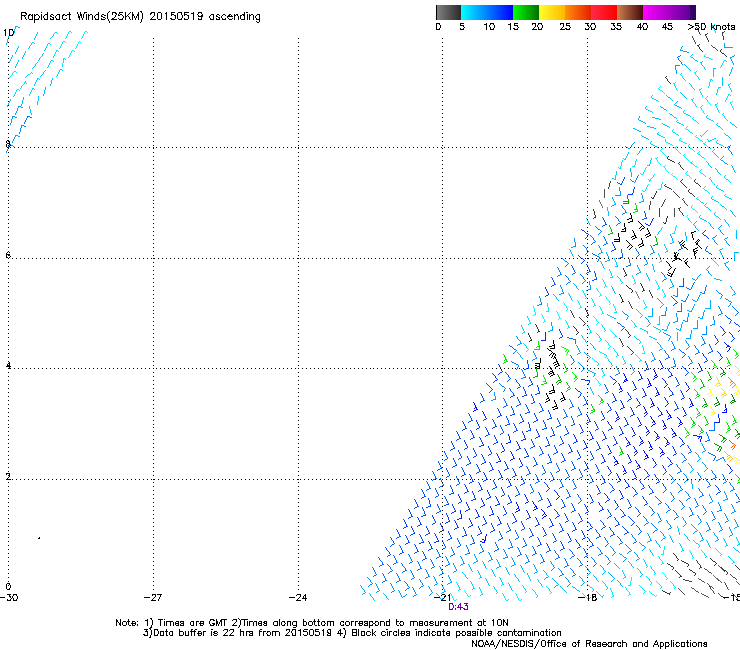Click the longitude axis label '-24'
Screen dimensions: 740x650
[298, 598]
